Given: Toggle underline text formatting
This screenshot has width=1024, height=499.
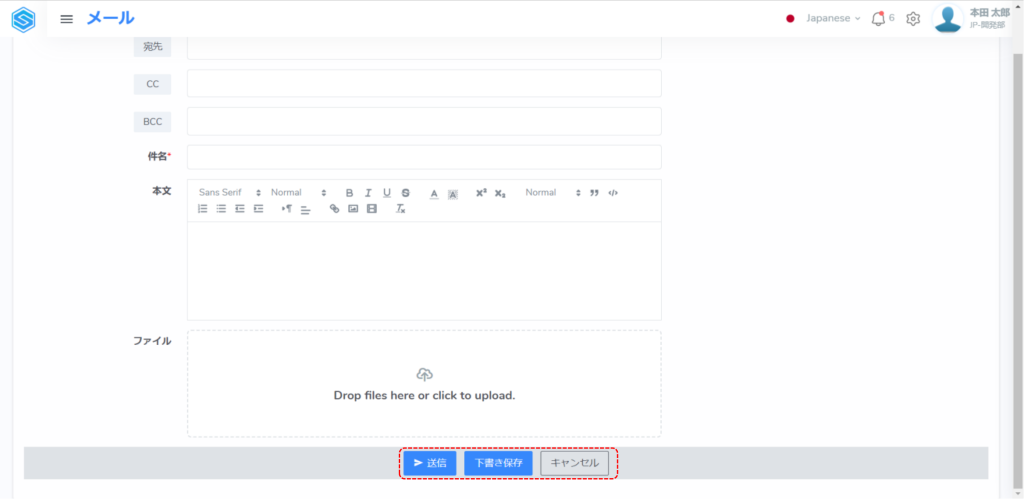Looking at the screenshot, I should pos(387,193).
